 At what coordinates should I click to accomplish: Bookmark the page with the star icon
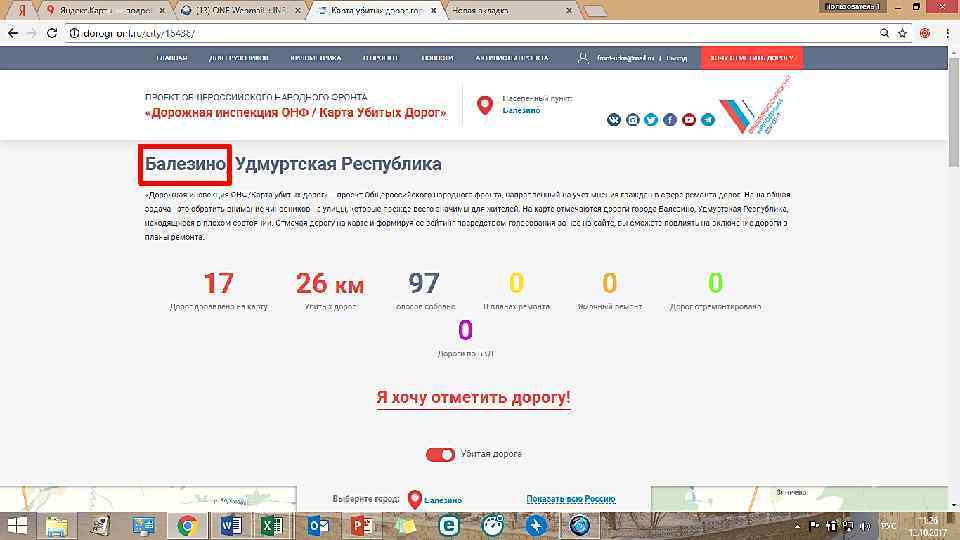pyautogui.click(x=902, y=33)
